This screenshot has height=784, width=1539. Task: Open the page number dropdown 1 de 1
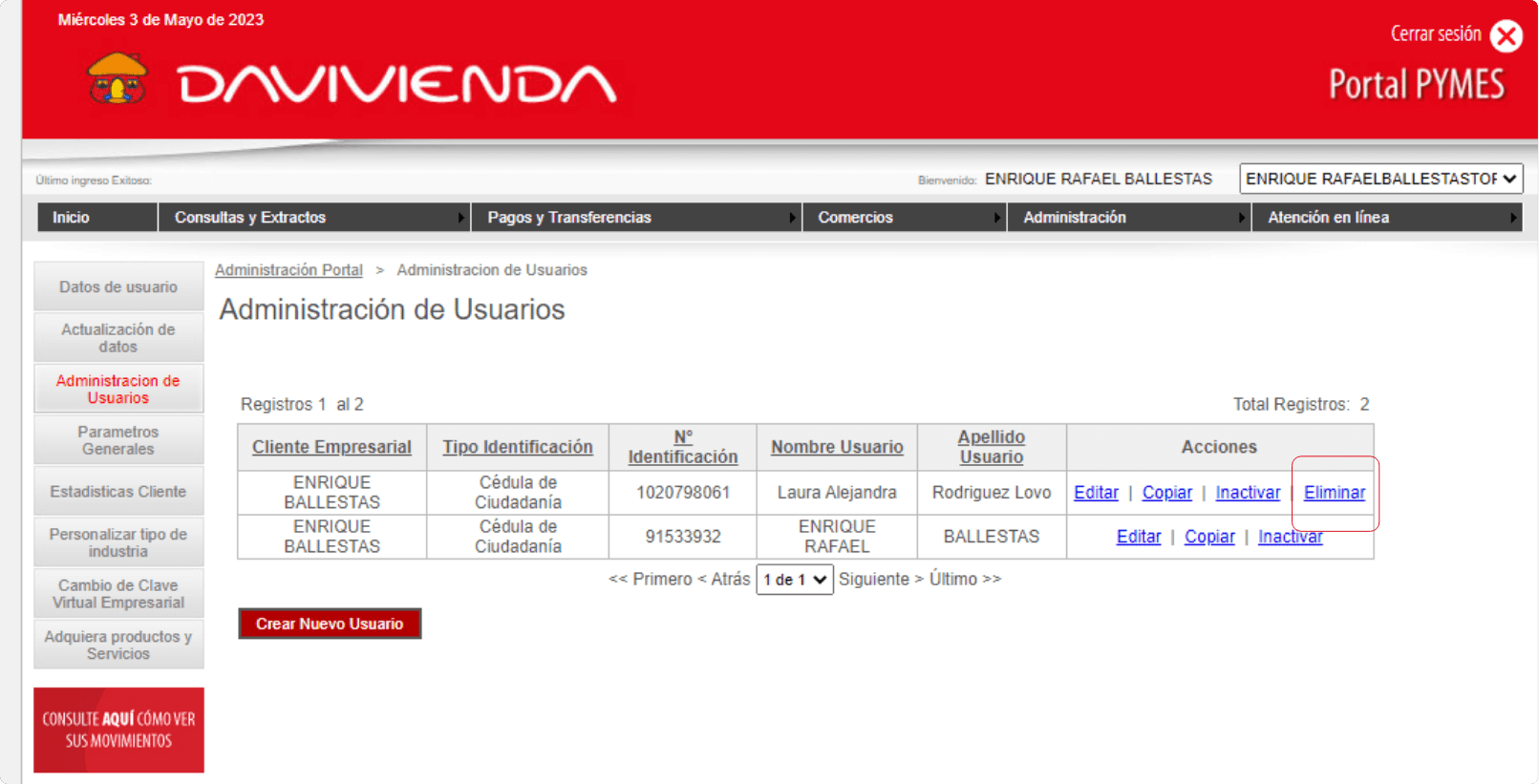click(x=794, y=580)
